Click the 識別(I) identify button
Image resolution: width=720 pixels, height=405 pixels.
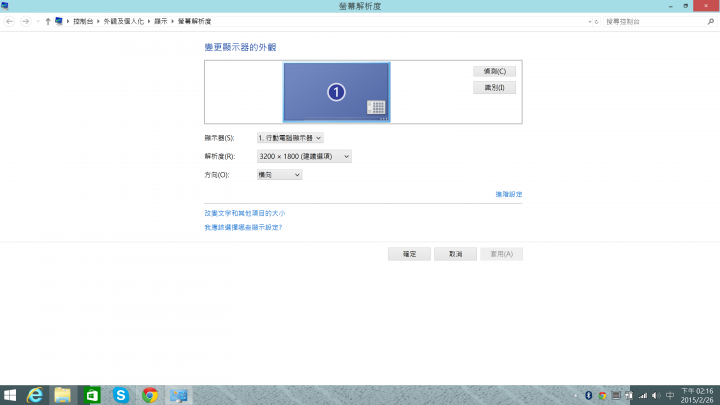click(495, 88)
